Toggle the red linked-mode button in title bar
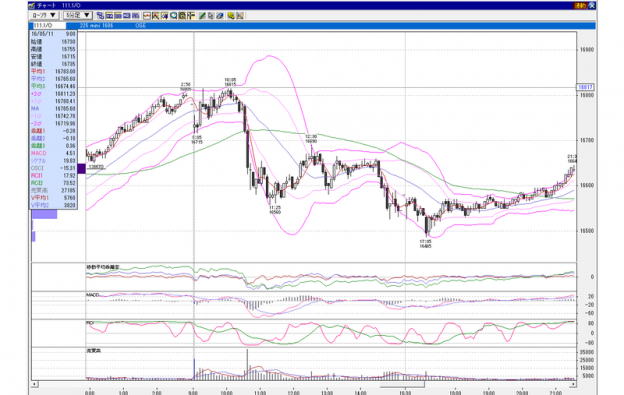Viewport: 624px width, 395px height. [x=580, y=6]
